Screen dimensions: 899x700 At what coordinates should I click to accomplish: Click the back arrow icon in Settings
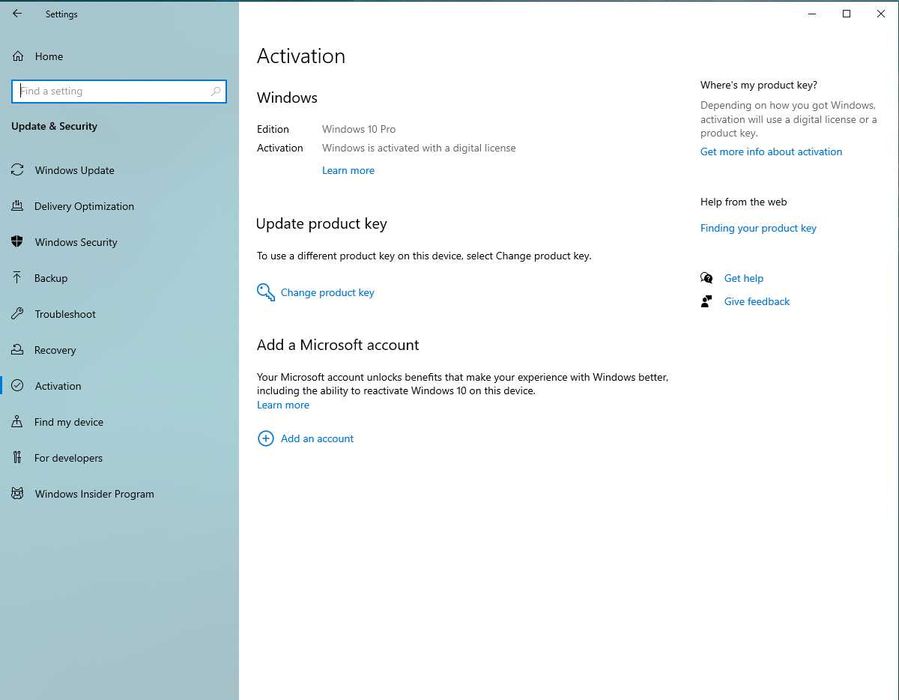pos(17,14)
